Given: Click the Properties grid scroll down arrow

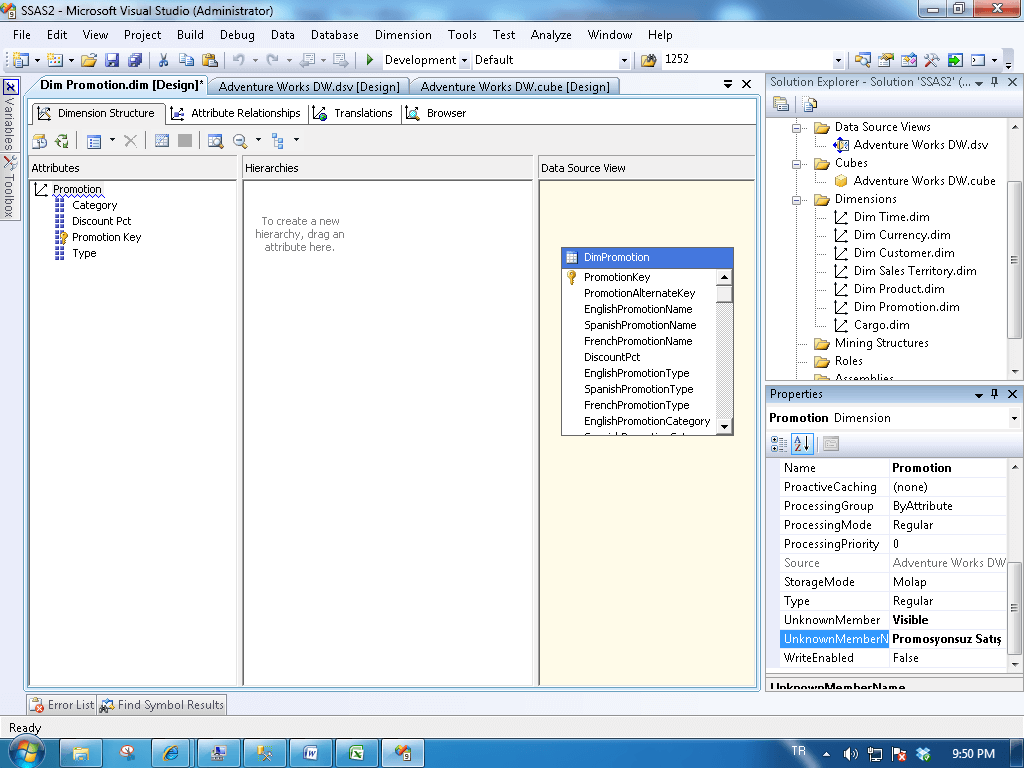Looking at the screenshot, I should pyautogui.click(x=1014, y=664).
